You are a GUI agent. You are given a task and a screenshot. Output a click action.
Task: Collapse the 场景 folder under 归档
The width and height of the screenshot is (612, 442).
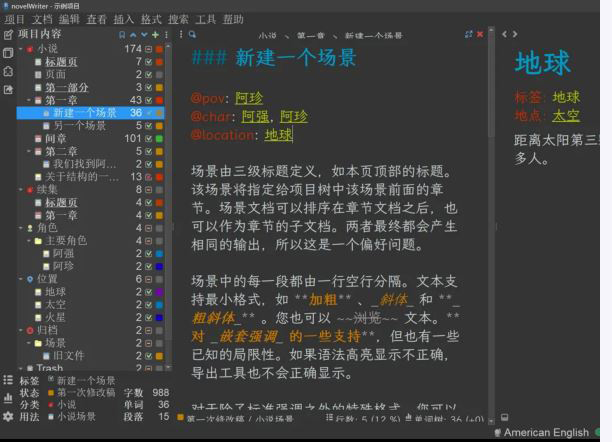point(29,343)
